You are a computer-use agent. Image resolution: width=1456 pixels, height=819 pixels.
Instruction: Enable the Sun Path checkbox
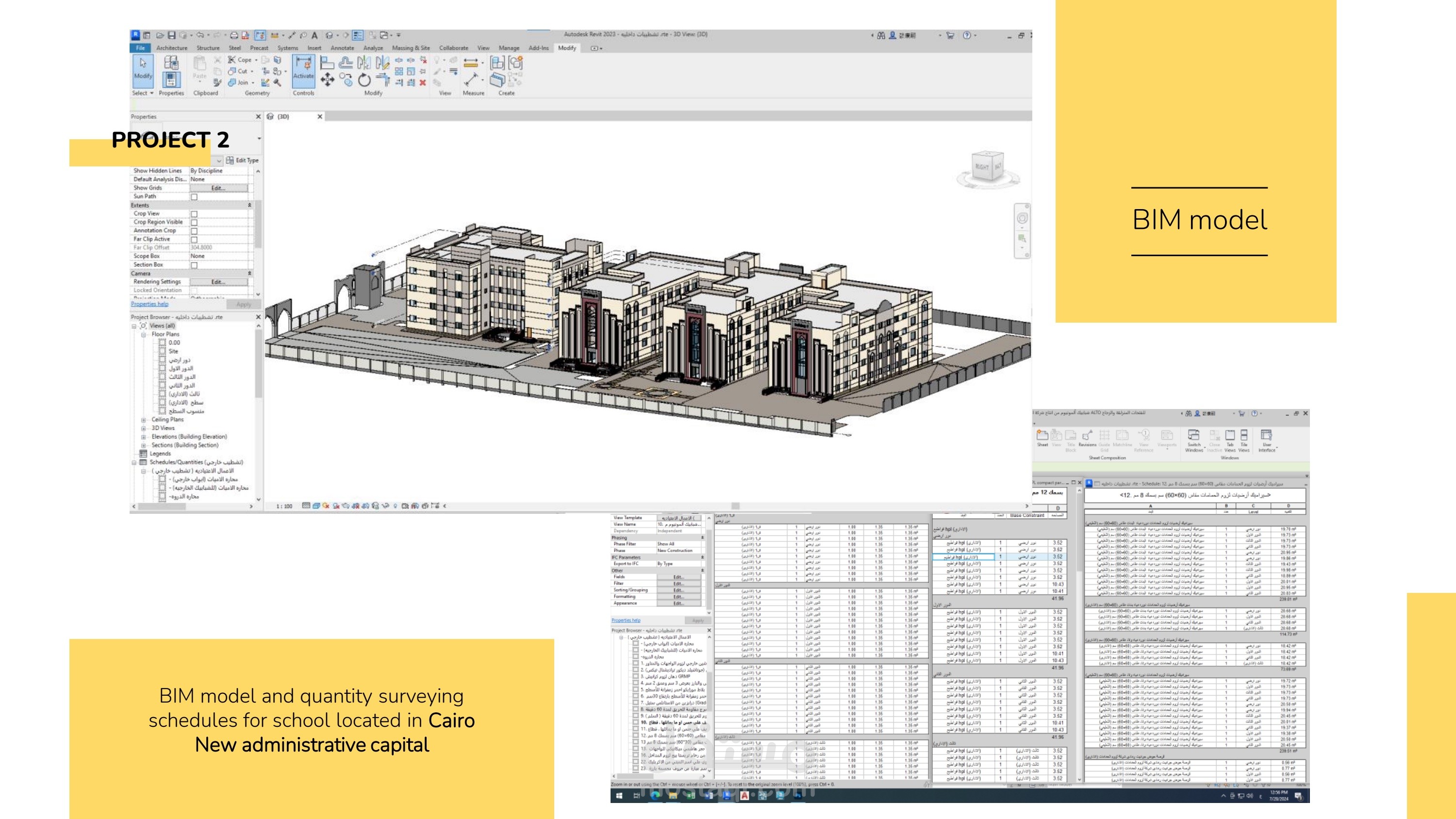pyautogui.click(x=194, y=197)
